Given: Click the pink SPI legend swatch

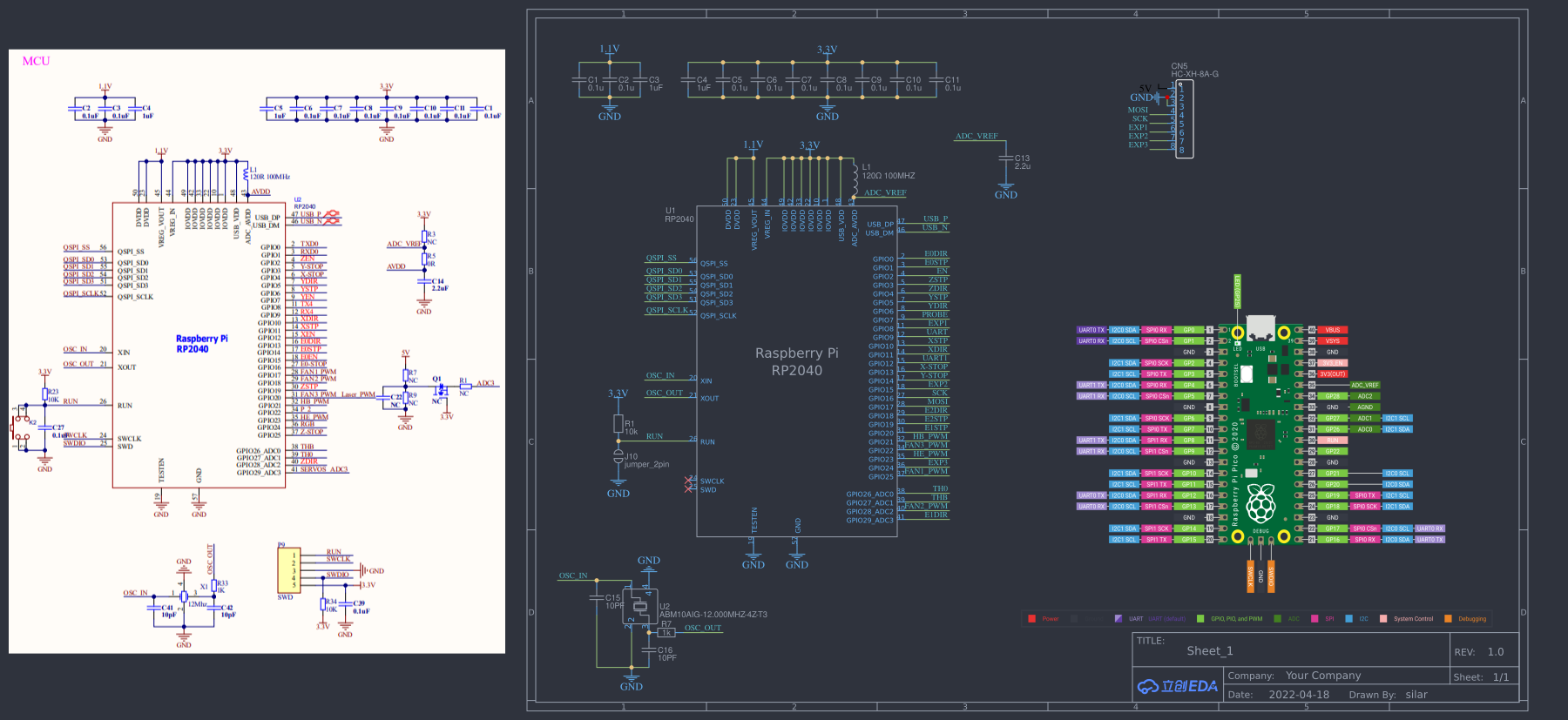Looking at the screenshot, I should (1315, 619).
